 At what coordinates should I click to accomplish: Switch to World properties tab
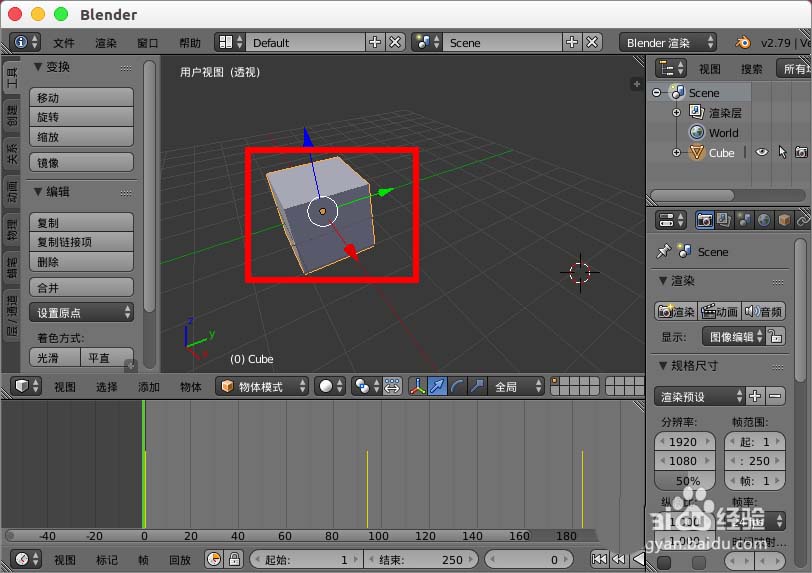coord(764,220)
